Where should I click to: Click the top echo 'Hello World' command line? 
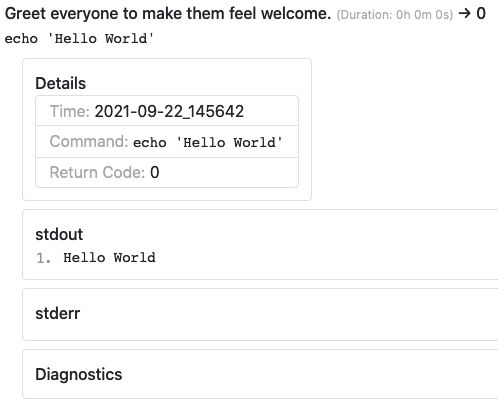point(79,39)
